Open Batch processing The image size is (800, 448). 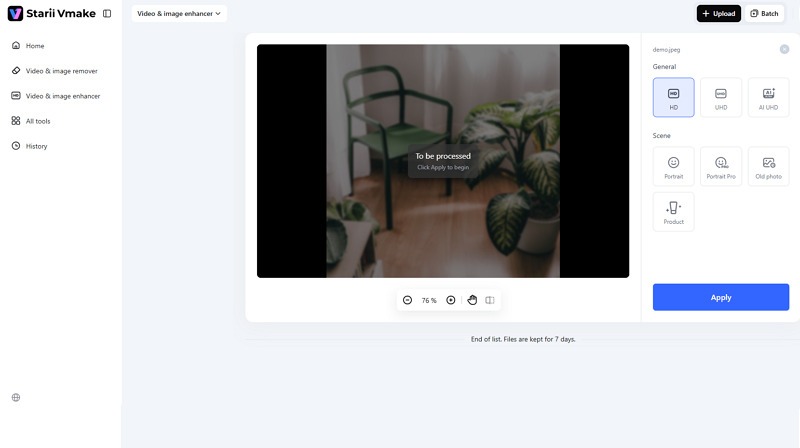pos(764,13)
